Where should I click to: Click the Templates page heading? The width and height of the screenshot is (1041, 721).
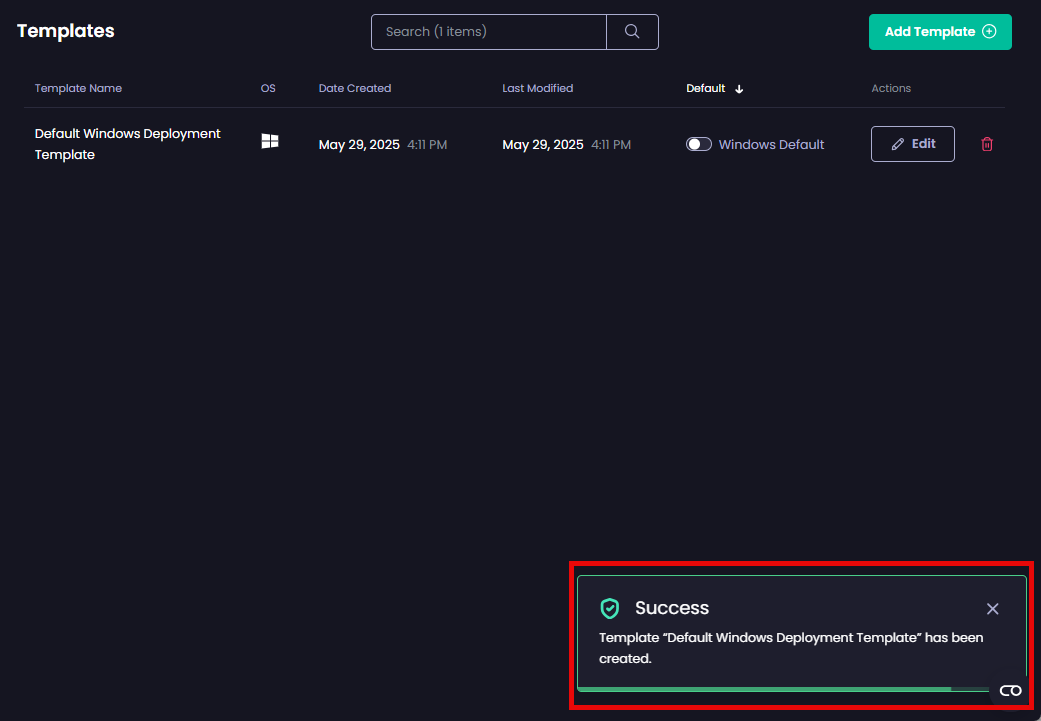point(66,31)
